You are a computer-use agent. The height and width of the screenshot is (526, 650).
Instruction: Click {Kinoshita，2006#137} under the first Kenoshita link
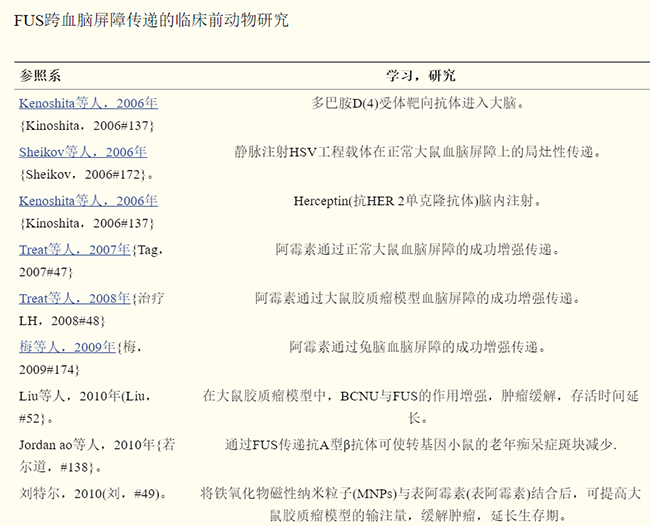[x=87, y=126]
